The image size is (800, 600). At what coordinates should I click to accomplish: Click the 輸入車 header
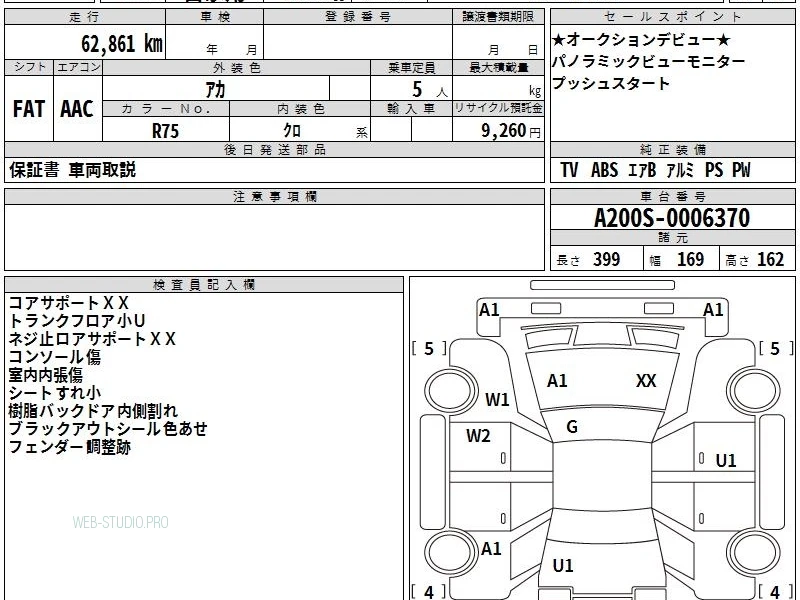[x=411, y=109]
